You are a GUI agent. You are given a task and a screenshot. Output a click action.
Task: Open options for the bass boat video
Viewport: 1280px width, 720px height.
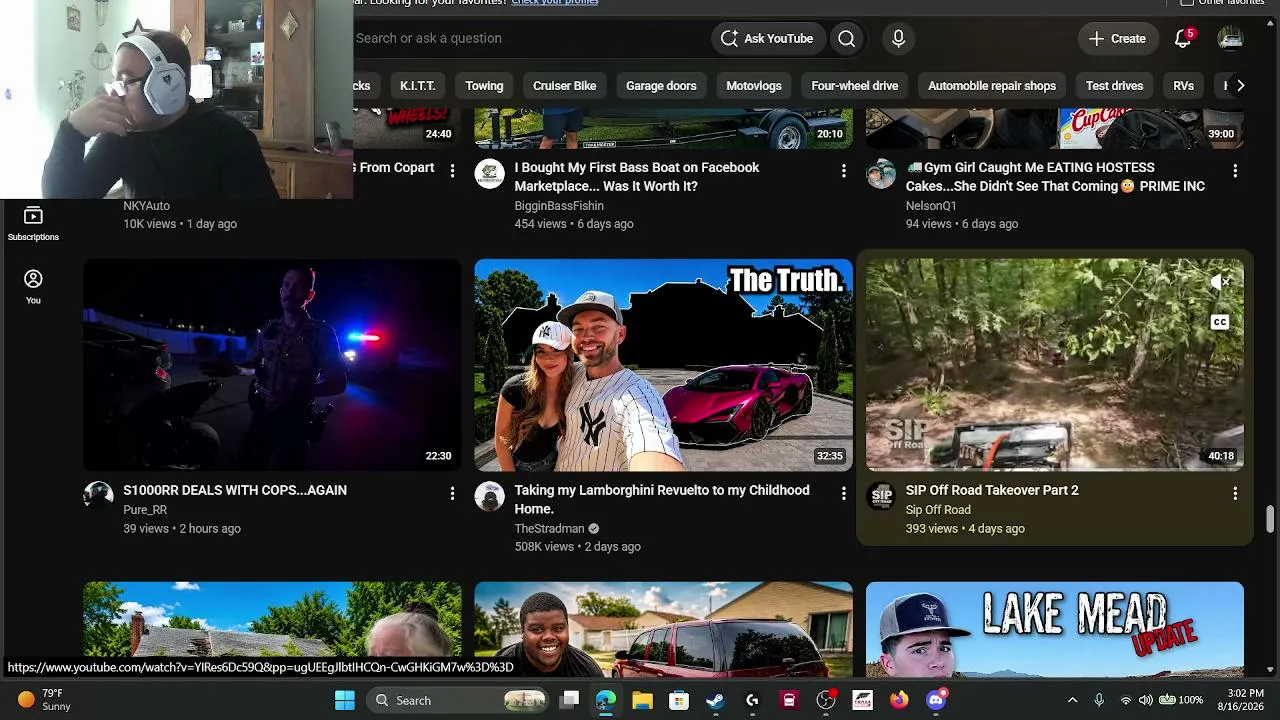(x=843, y=171)
